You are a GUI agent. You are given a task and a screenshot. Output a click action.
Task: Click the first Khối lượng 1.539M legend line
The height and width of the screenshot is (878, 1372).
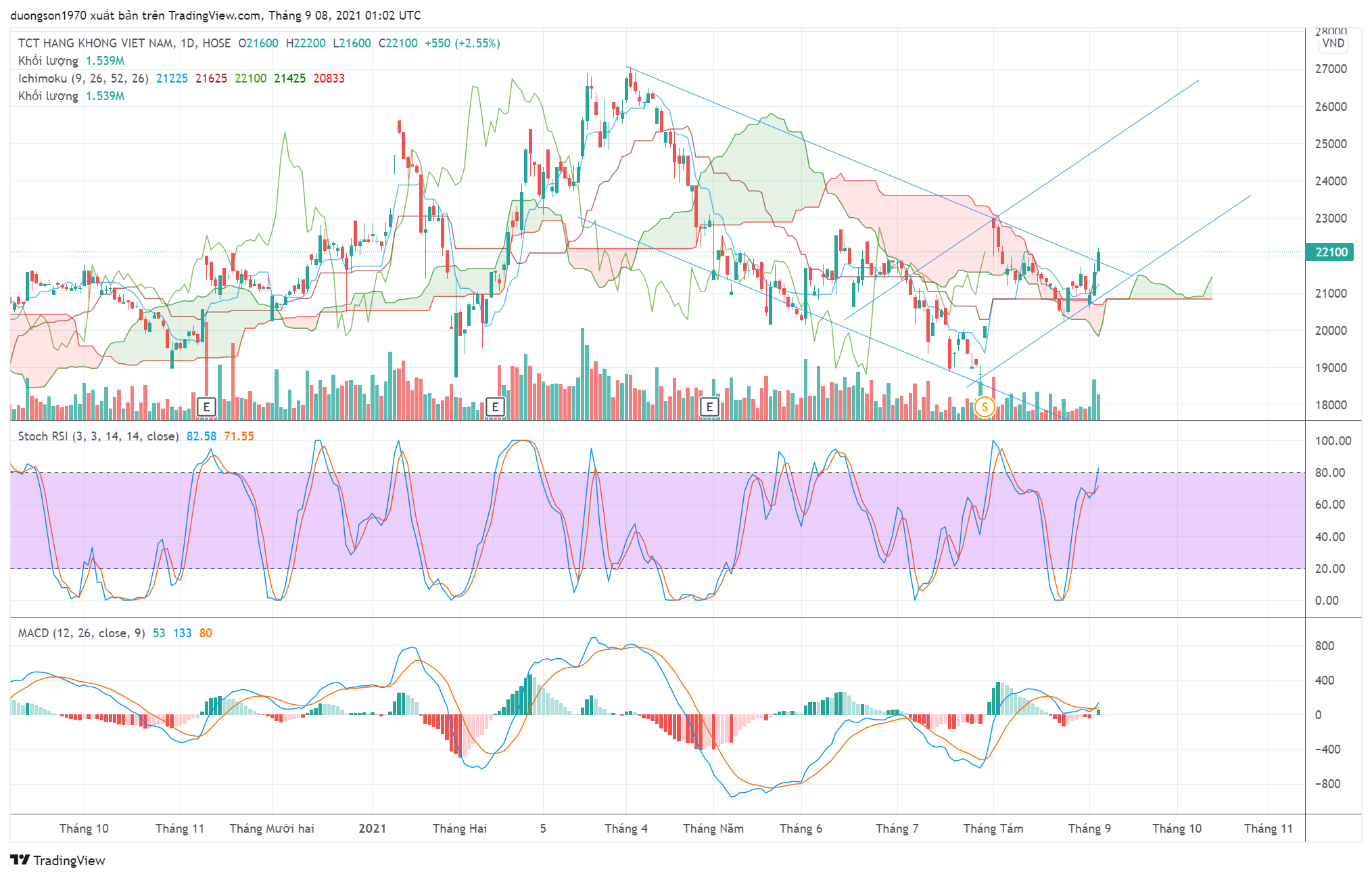pyautogui.click(x=71, y=61)
